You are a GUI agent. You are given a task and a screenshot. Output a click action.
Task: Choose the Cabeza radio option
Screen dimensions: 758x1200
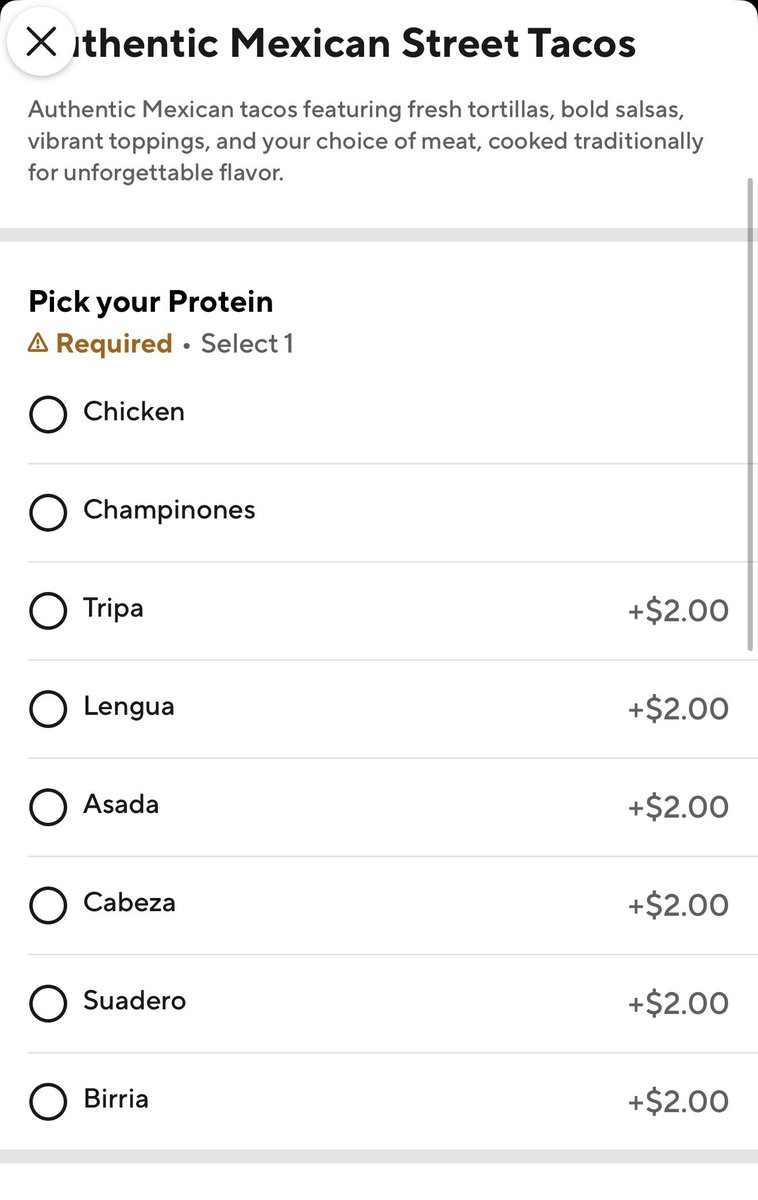[x=48, y=904]
